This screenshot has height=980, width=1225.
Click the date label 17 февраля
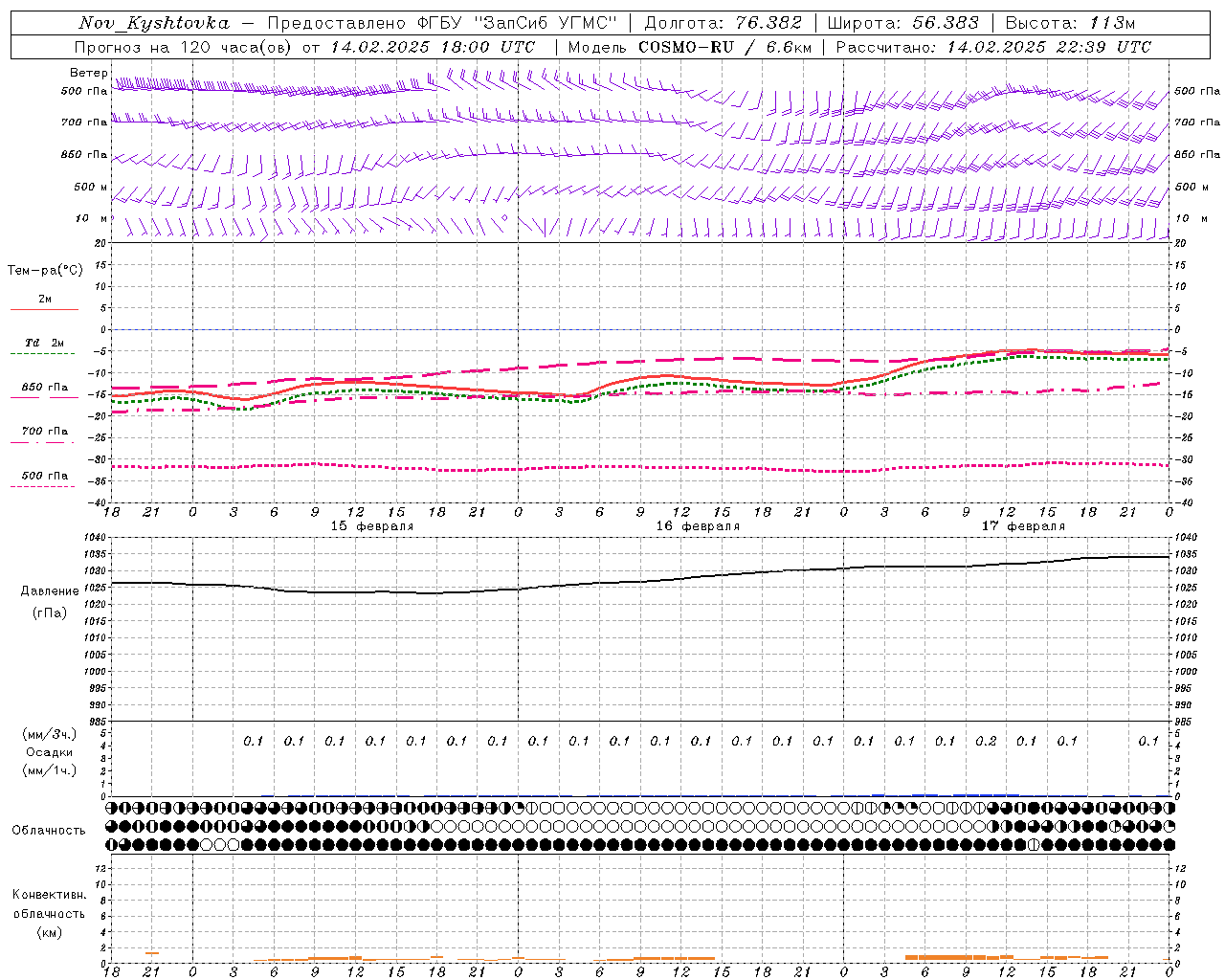1023,526
